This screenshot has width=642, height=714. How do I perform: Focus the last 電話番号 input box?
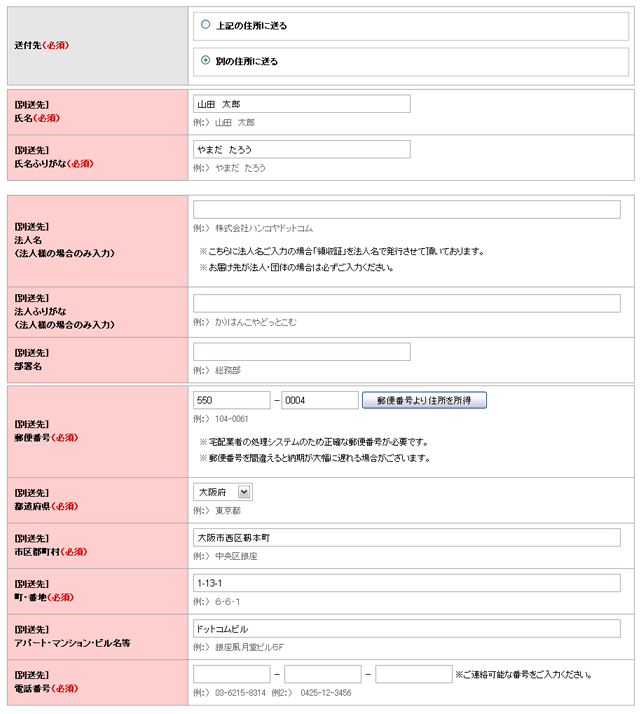(413, 674)
